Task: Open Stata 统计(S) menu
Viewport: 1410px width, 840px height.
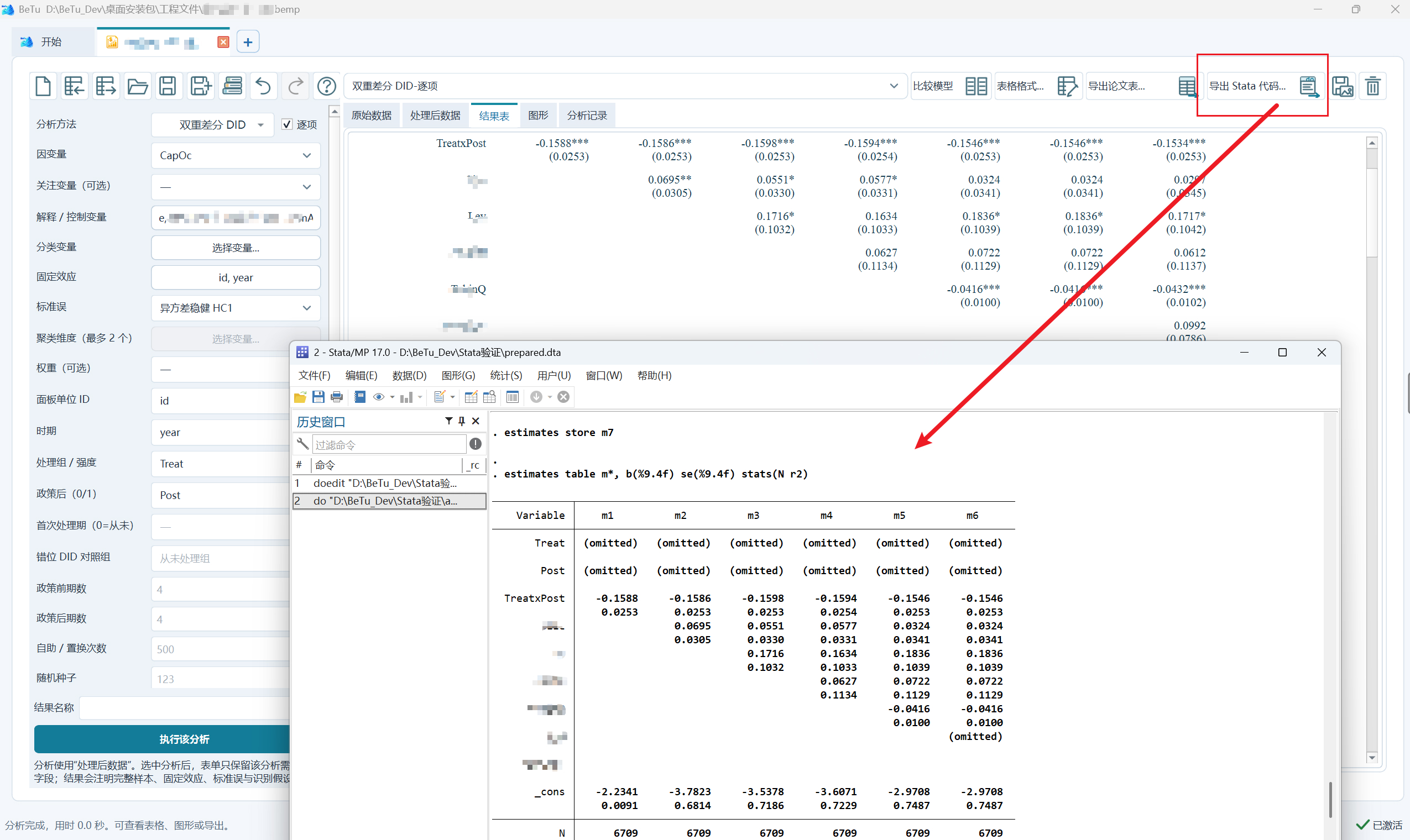Action: point(506,375)
